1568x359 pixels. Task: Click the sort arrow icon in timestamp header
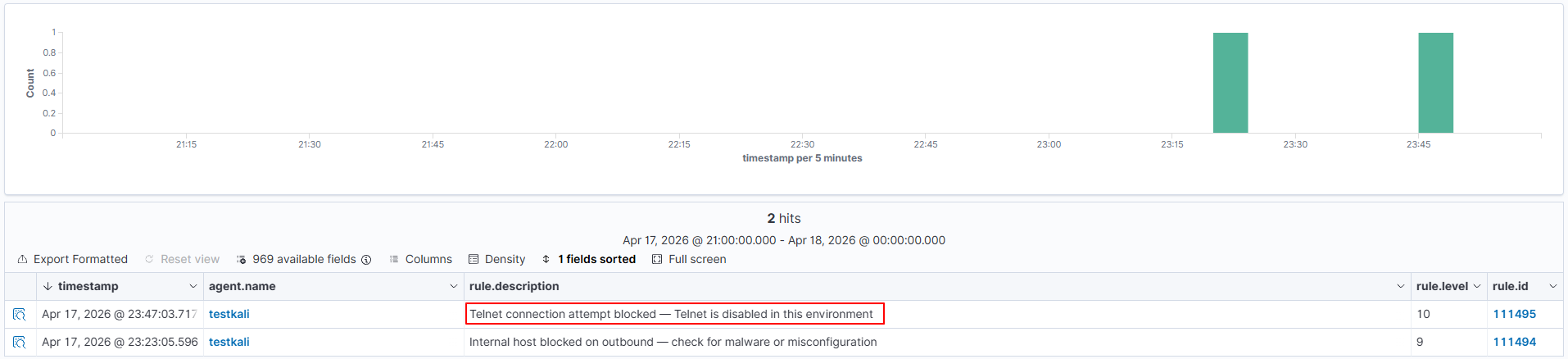(x=48, y=287)
